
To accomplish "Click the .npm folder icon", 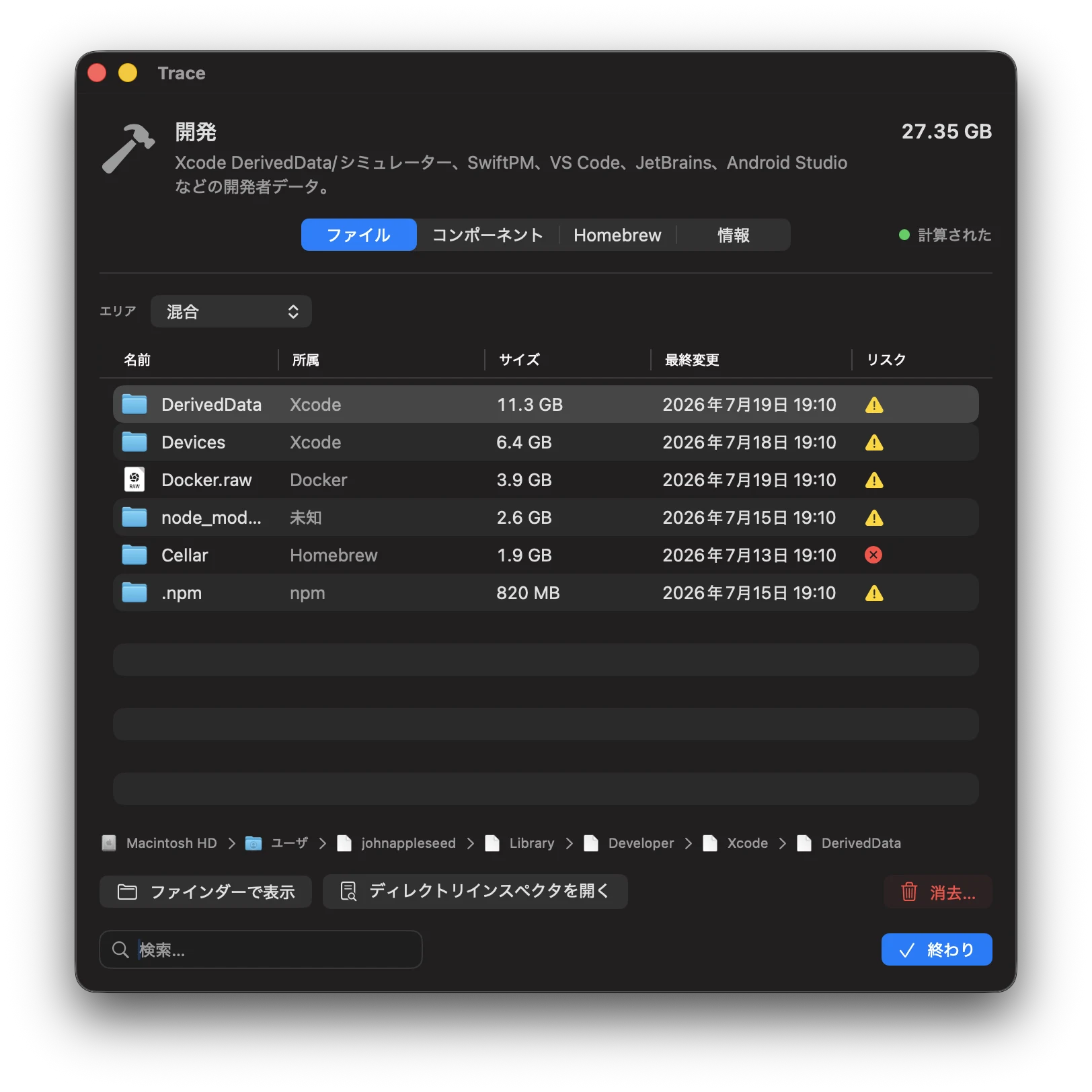I will click(134, 592).
